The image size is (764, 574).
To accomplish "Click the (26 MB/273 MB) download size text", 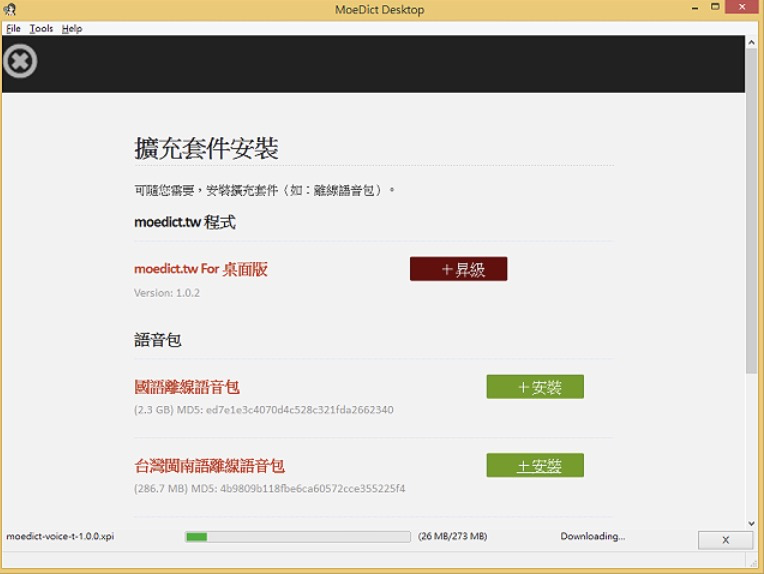I will (453, 536).
